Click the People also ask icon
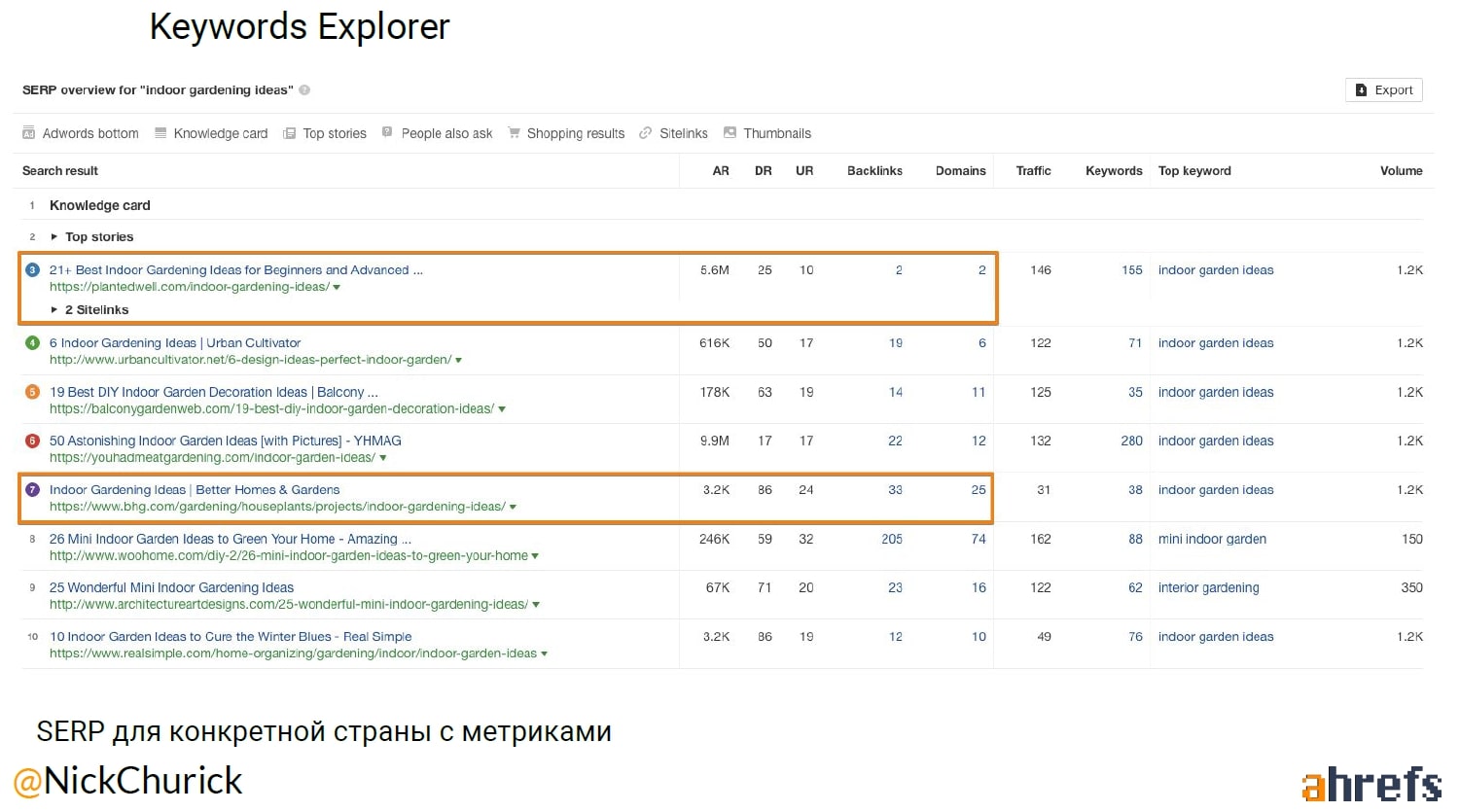This screenshot has height=812, width=1460. pyautogui.click(x=387, y=132)
